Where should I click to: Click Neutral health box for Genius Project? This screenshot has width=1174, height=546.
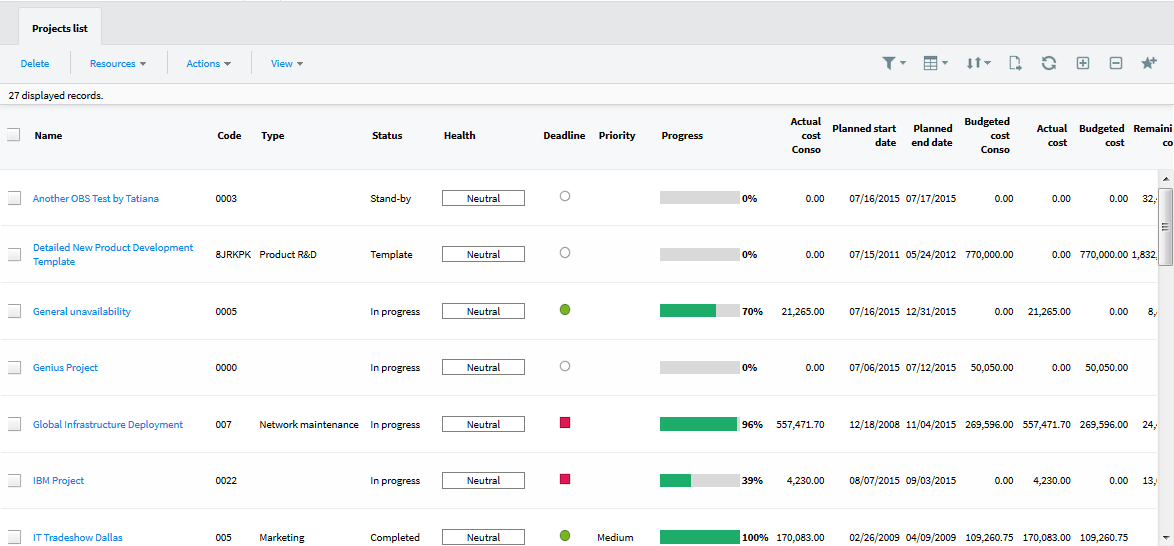pyautogui.click(x=483, y=368)
